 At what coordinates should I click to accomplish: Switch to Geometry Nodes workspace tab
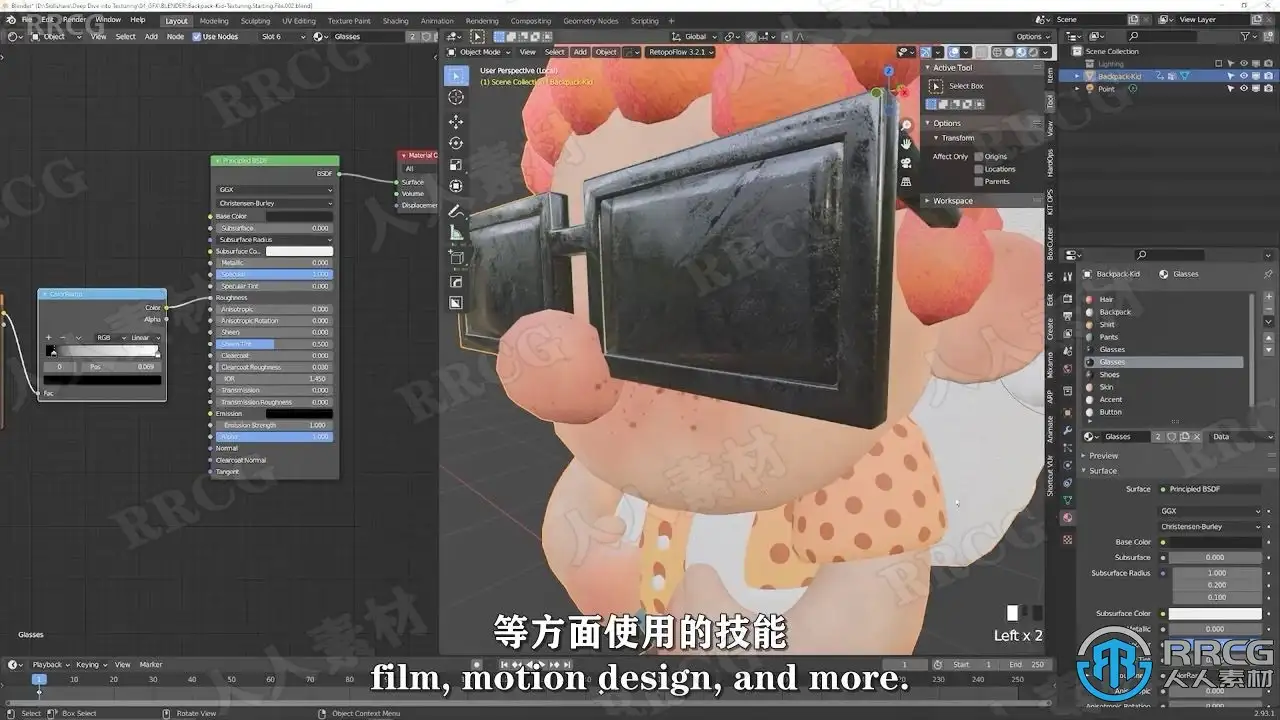590,20
